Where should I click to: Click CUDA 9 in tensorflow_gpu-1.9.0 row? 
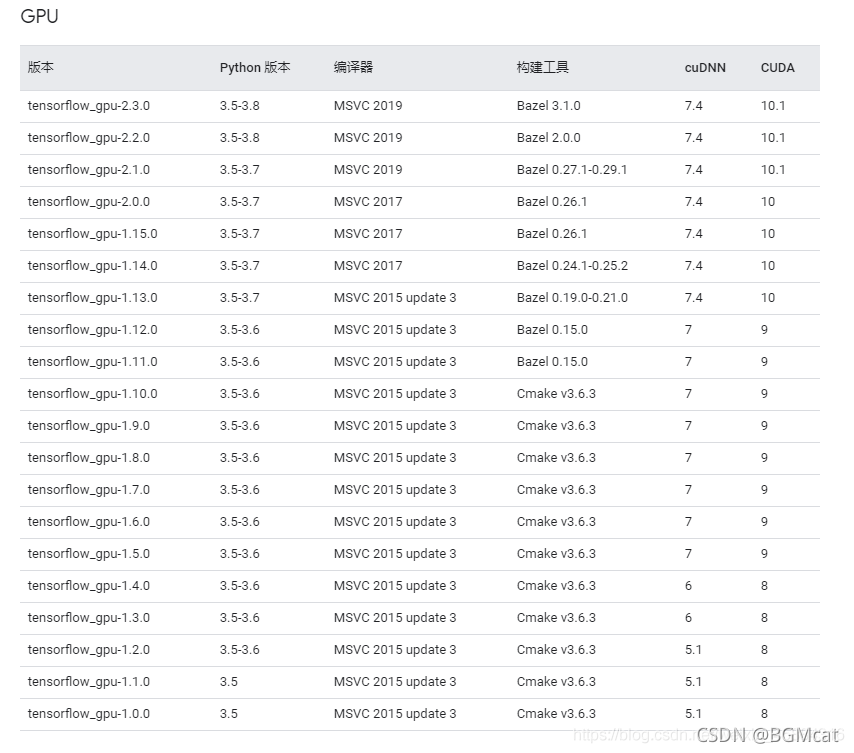764,426
